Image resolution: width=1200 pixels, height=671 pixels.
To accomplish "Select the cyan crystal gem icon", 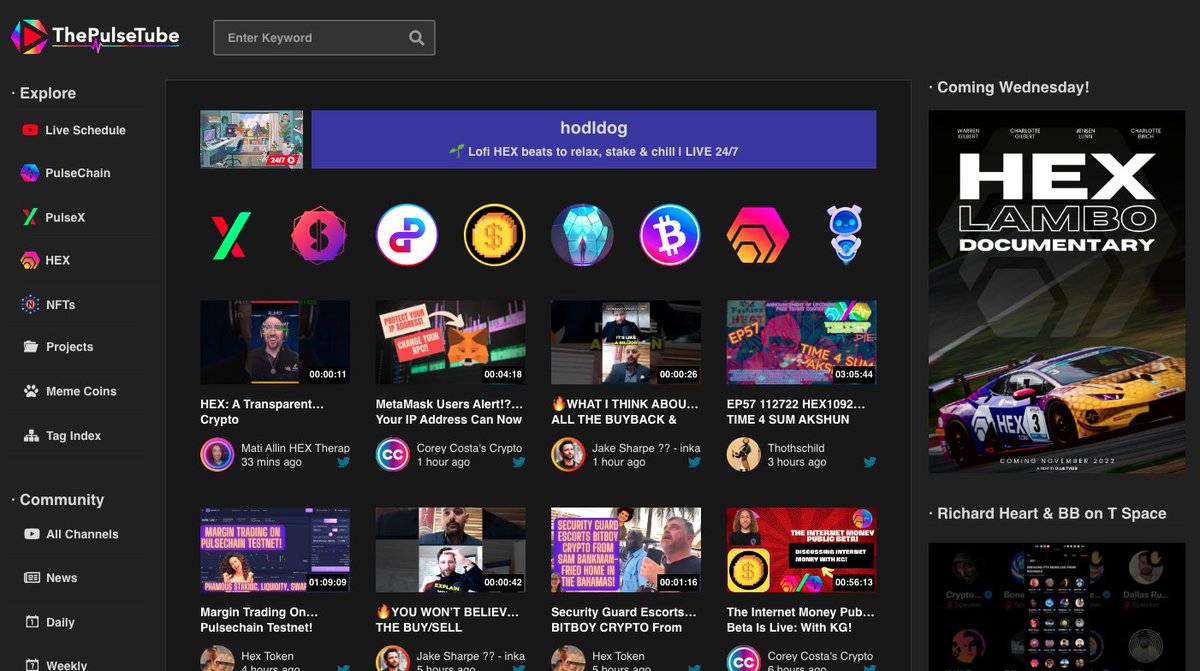I will (583, 235).
